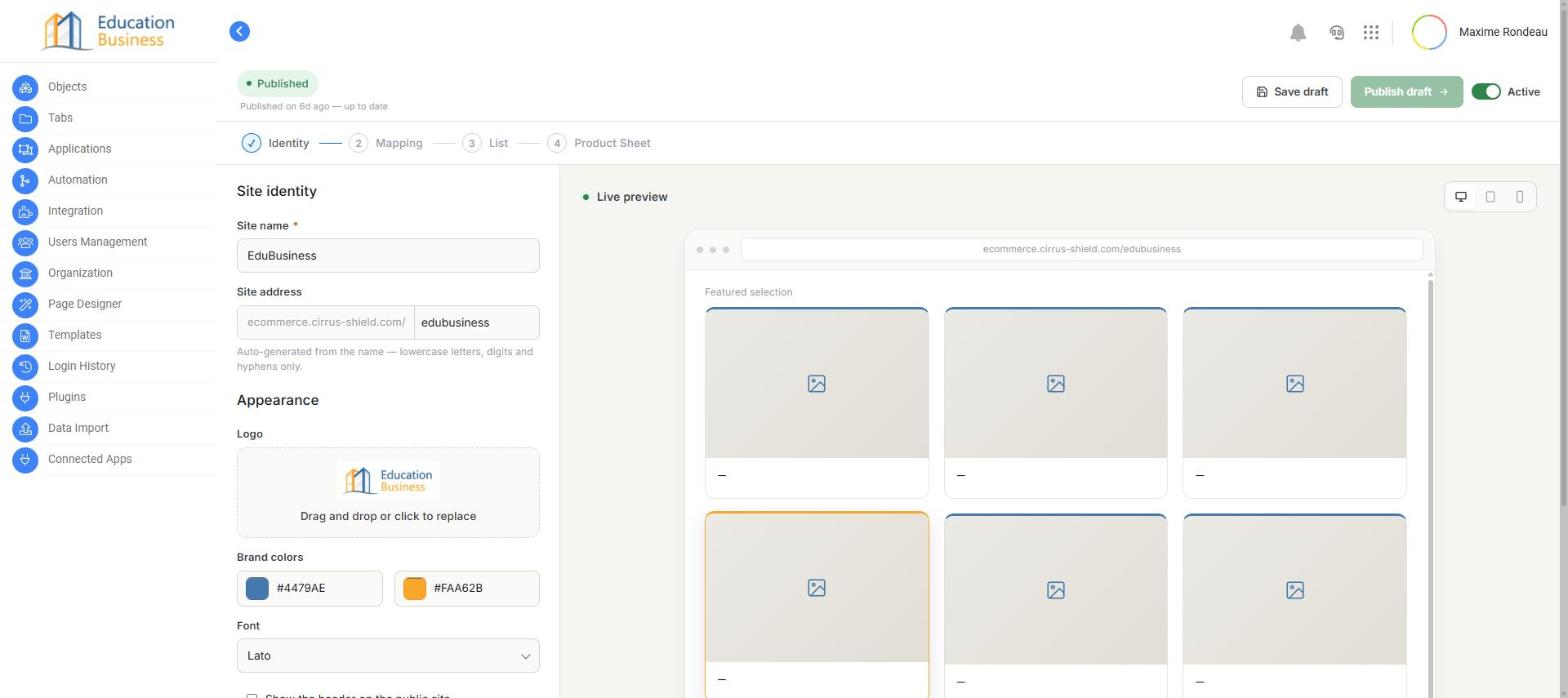
Task: Click the user avatar circle
Action: point(1429,32)
